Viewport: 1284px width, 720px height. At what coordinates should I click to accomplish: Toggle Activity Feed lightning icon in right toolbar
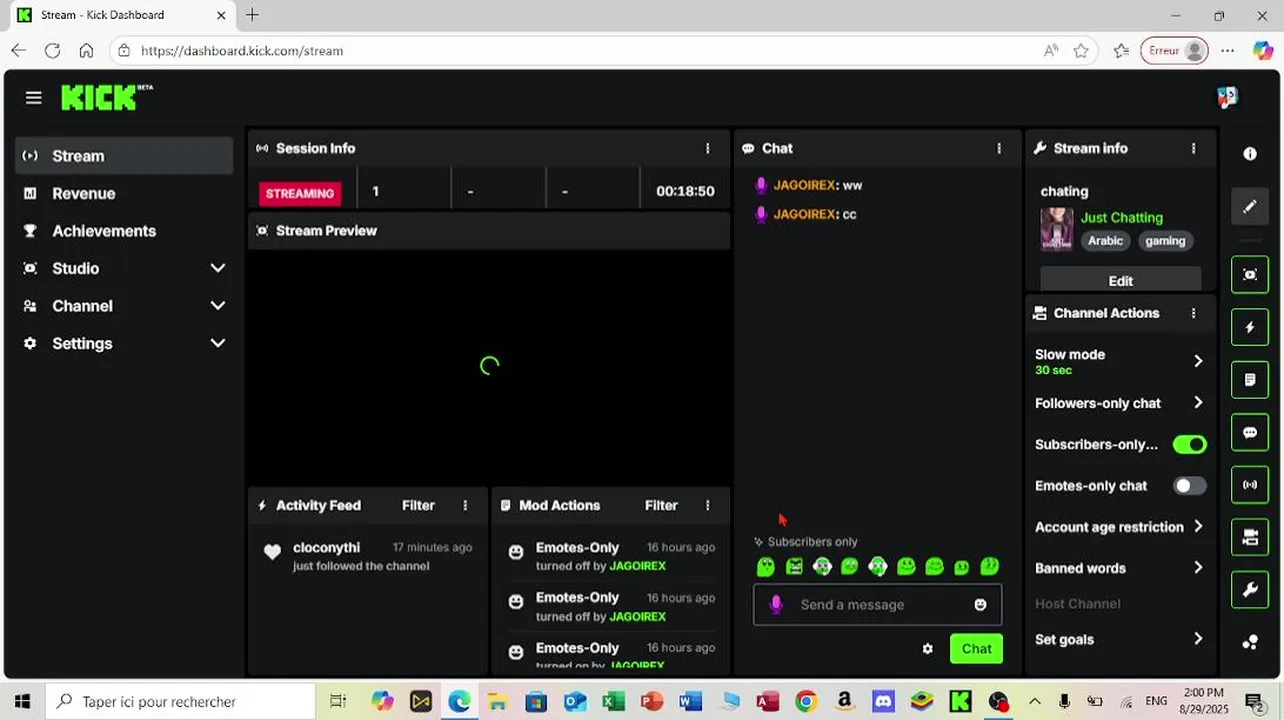click(x=1250, y=327)
